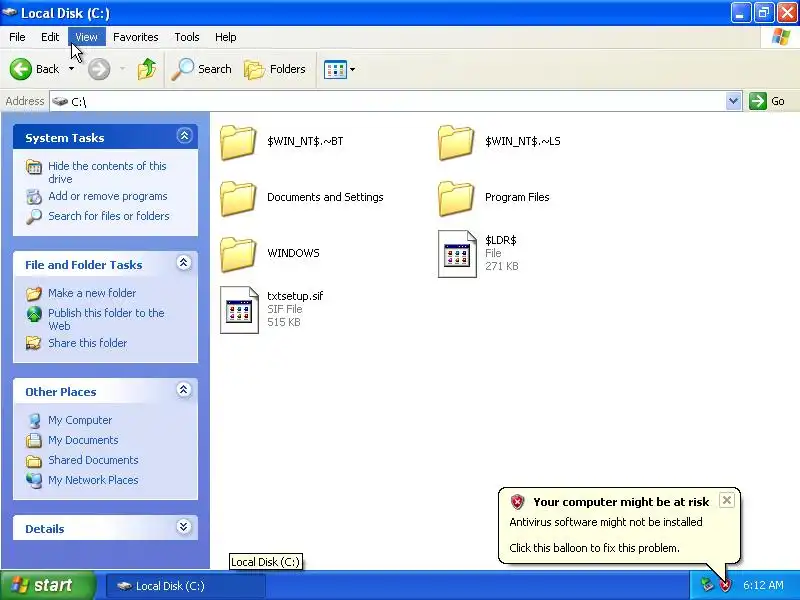The height and width of the screenshot is (600, 800).
Task: Open the View menu
Action: click(86, 37)
